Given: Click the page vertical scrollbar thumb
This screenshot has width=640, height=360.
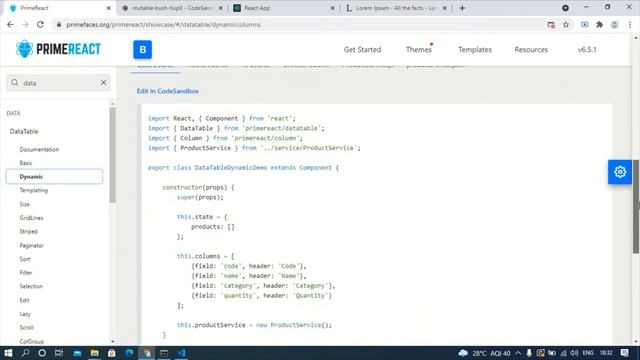Looking at the screenshot, I should pos(636,207).
